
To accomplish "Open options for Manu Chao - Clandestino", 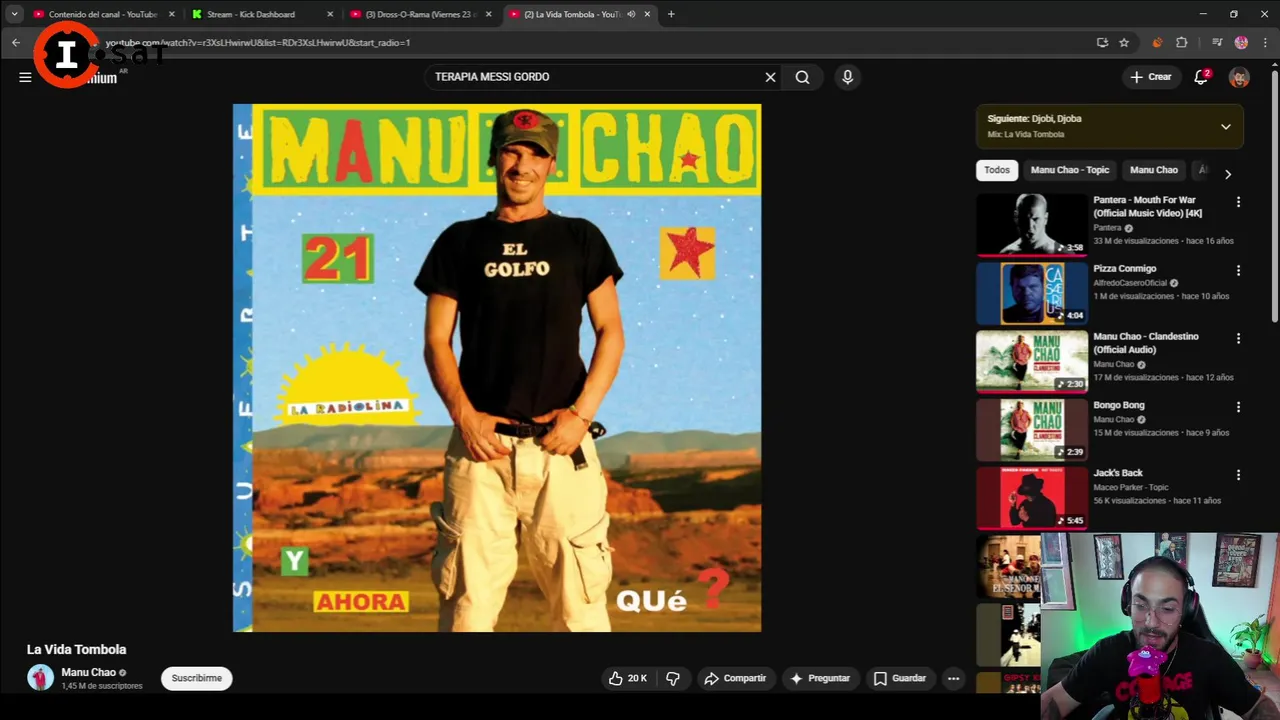I will click(1238, 338).
